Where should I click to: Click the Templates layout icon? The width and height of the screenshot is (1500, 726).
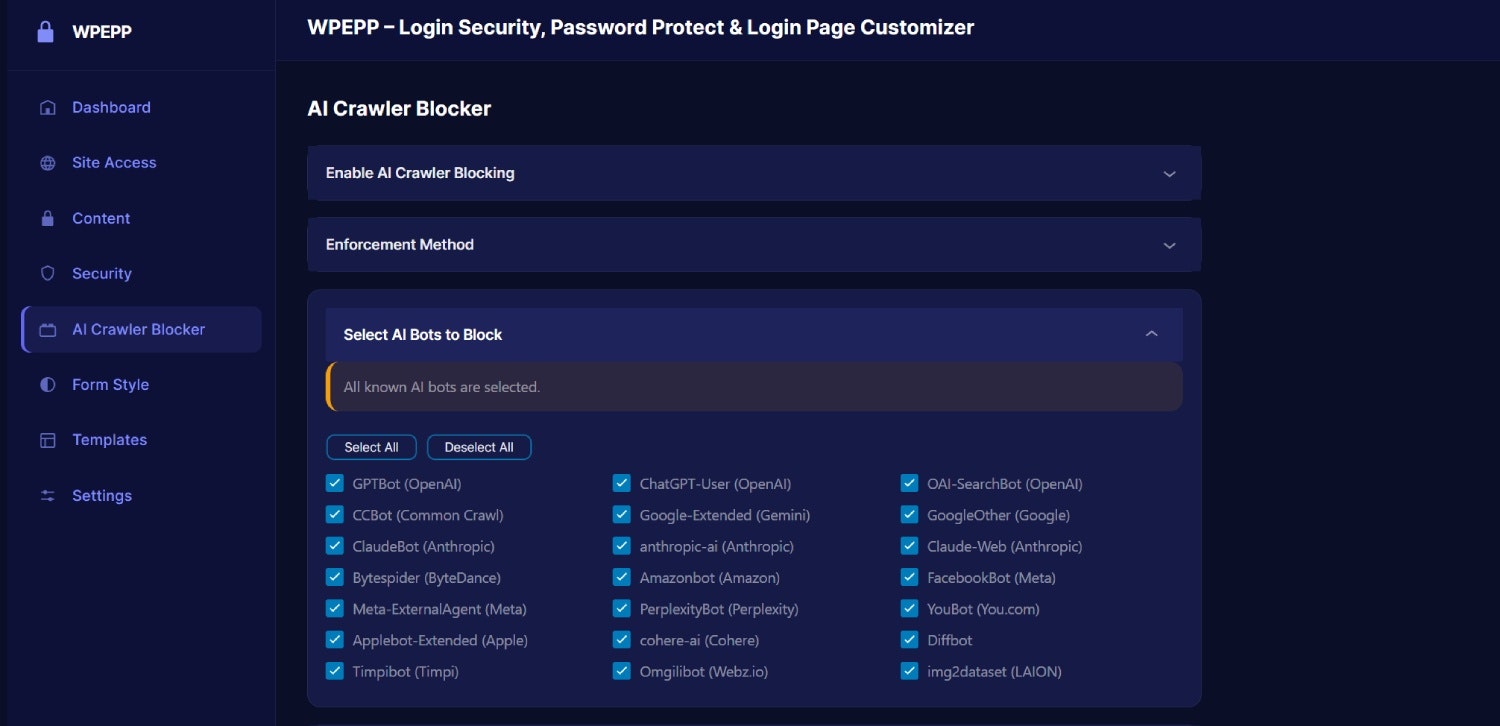[x=47, y=440]
